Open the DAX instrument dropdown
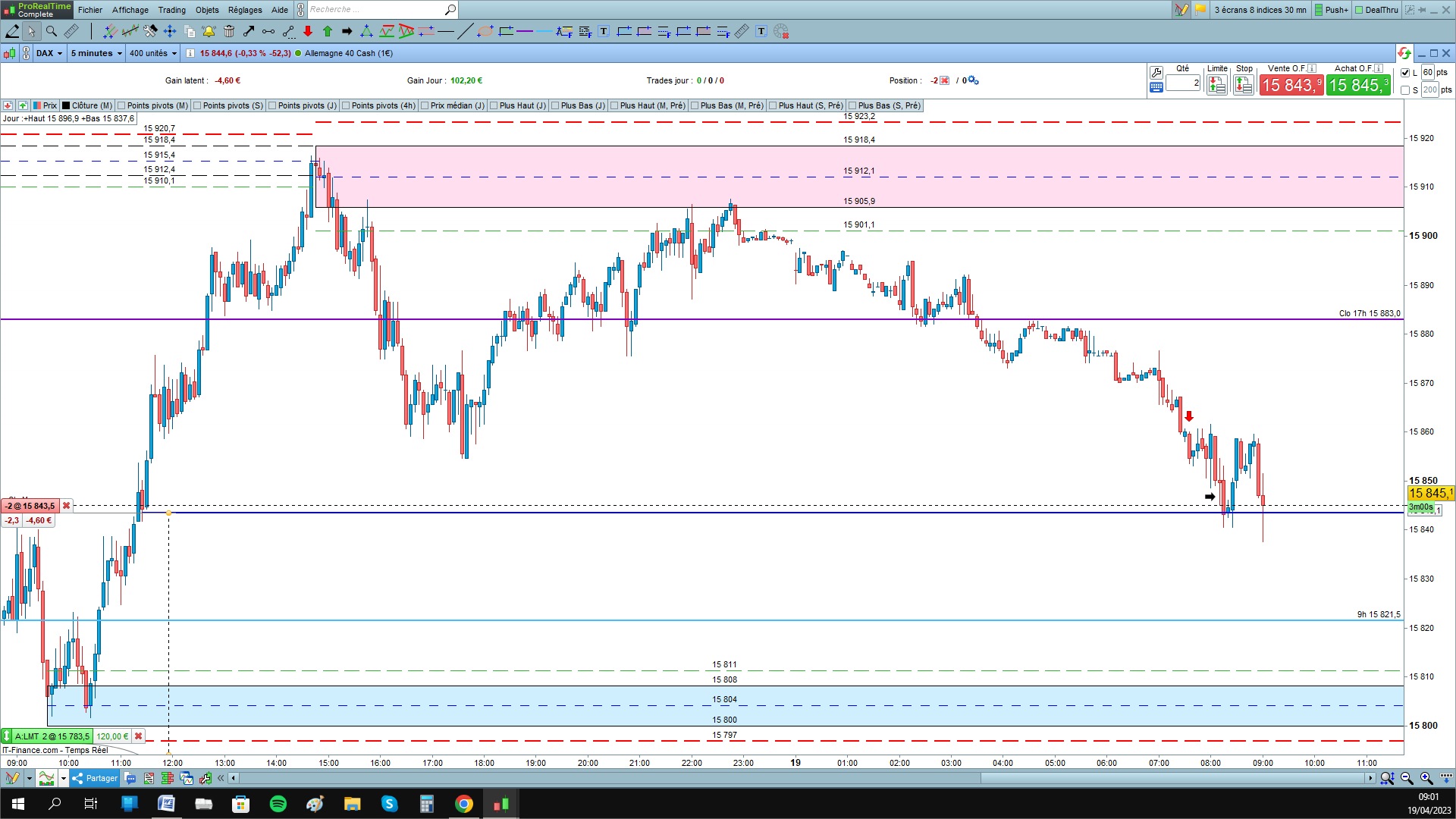The height and width of the screenshot is (819, 1456). click(50, 53)
